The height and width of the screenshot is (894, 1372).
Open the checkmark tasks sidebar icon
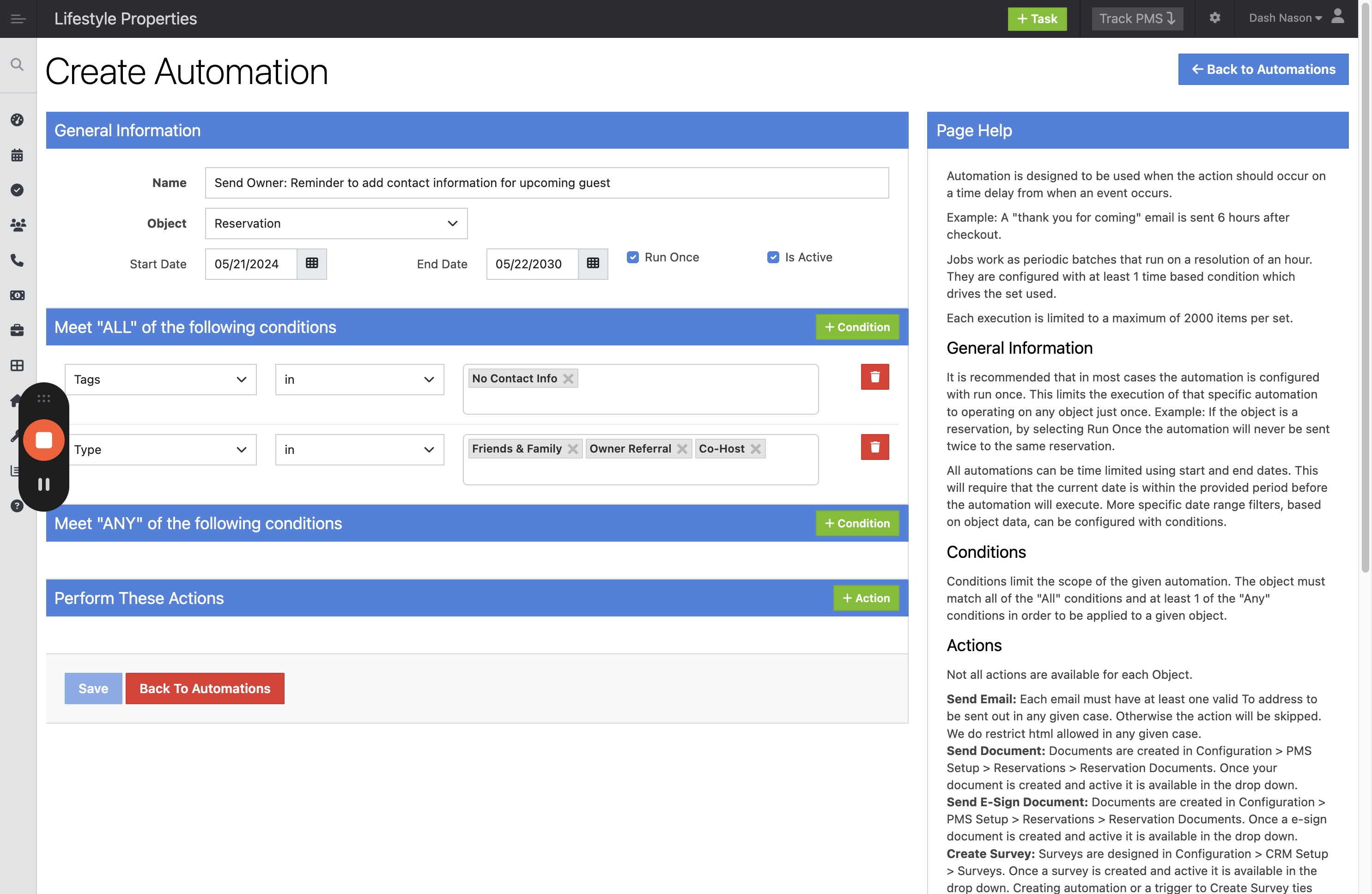[x=17, y=190]
